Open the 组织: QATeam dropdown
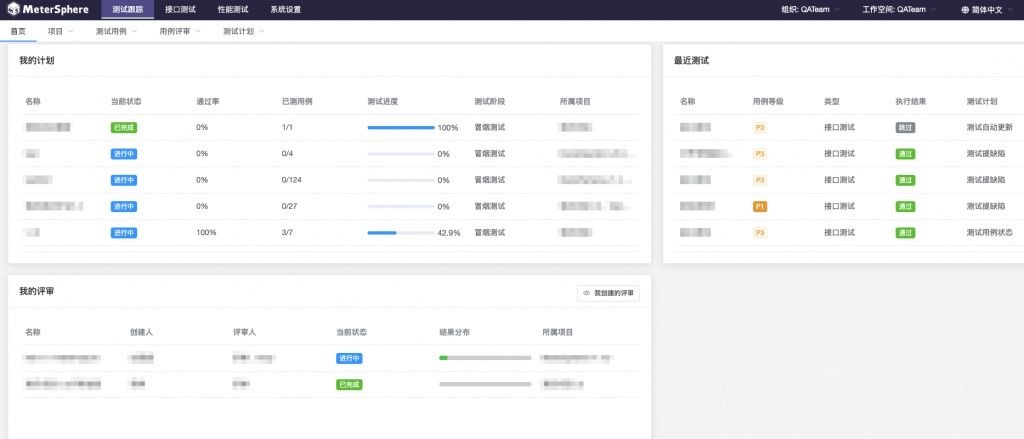 tap(817, 10)
